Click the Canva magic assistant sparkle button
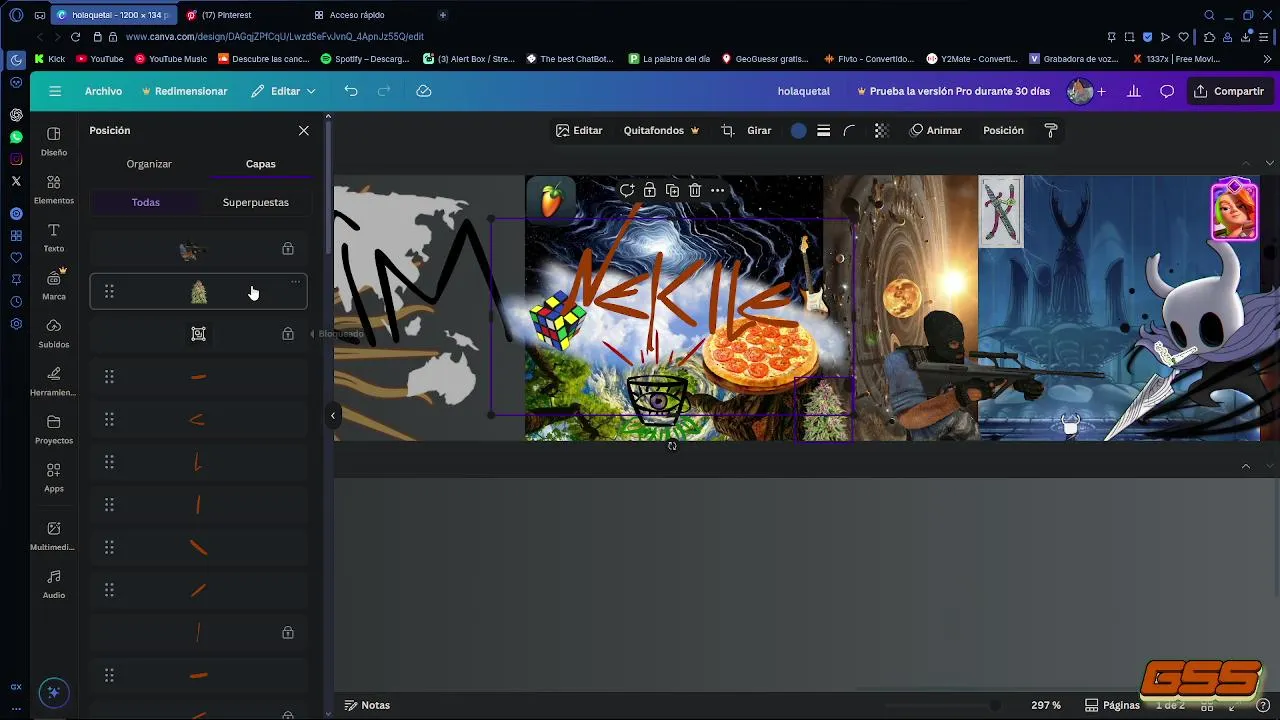 (54, 692)
